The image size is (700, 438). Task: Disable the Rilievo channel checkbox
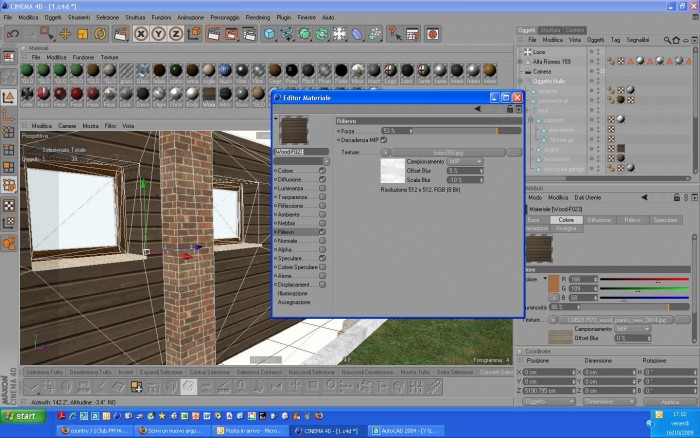(x=322, y=232)
